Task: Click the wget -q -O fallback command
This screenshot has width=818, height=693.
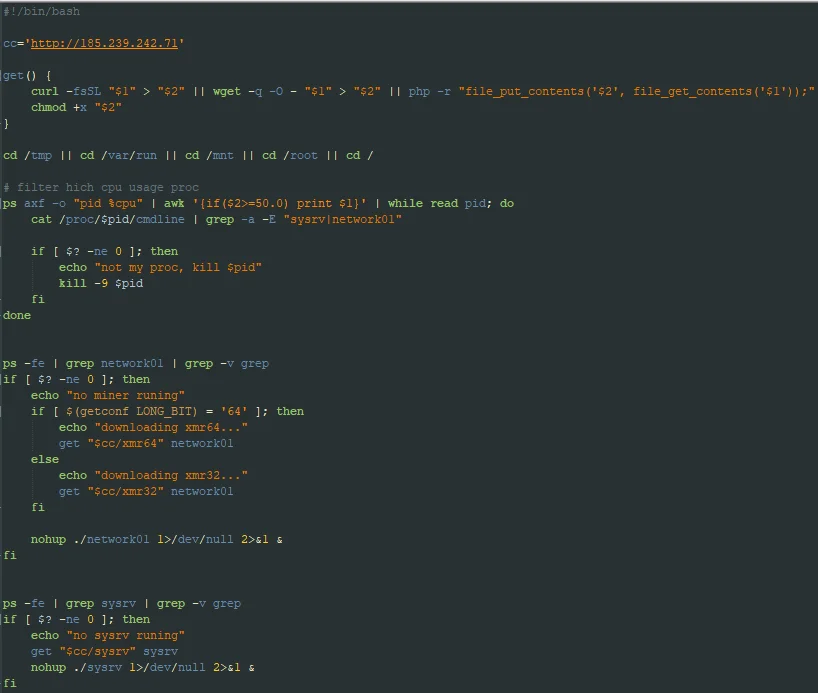Action: pyautogui.click(x=248, y=91)
